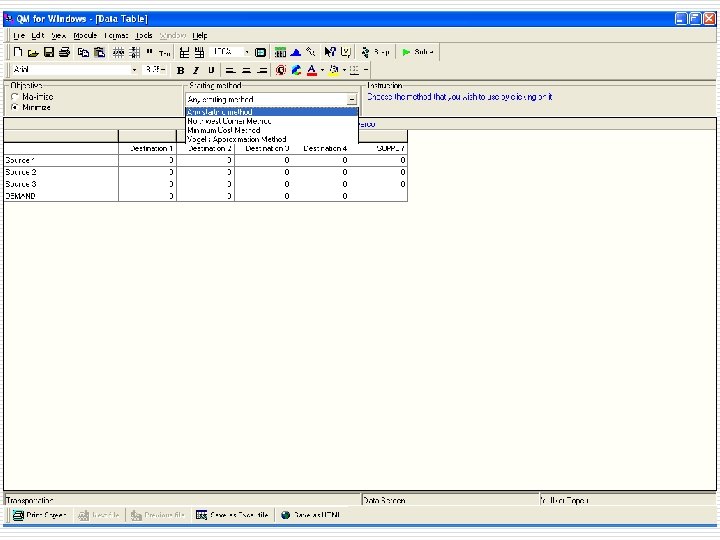The image size is (720, 540).
Task: Click the Print Screen icon button
Action: (40, 515)
